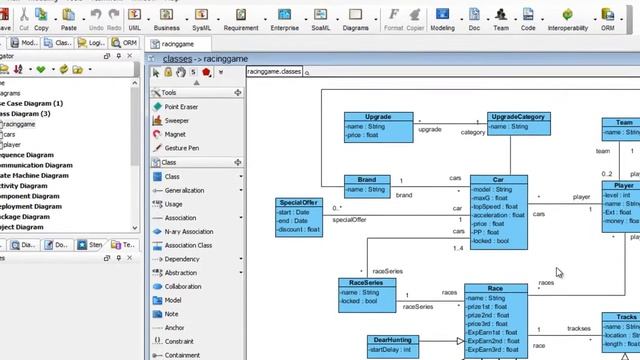Image resolution: width=640 pixels, height=360 pixels.
Task: Open the Code toolbar item
Action: coord(528,19)
